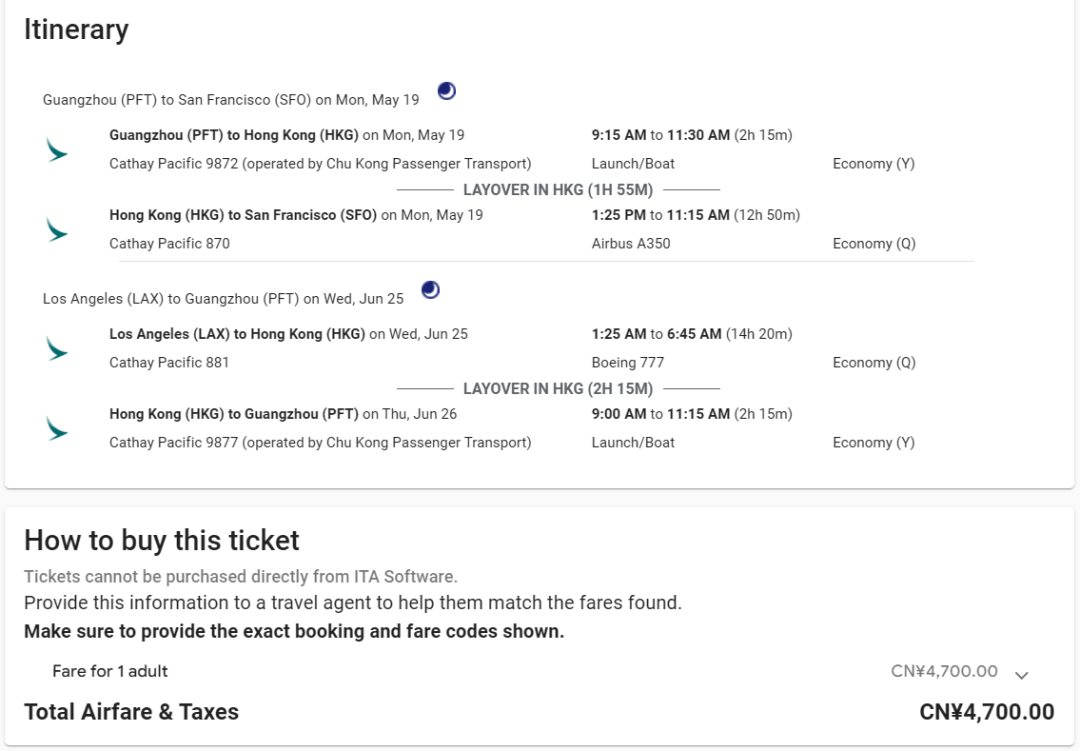Select the Itinerary heading
Screen dimensions: 1080x751
pyautogui.click(x=76, y=30)
